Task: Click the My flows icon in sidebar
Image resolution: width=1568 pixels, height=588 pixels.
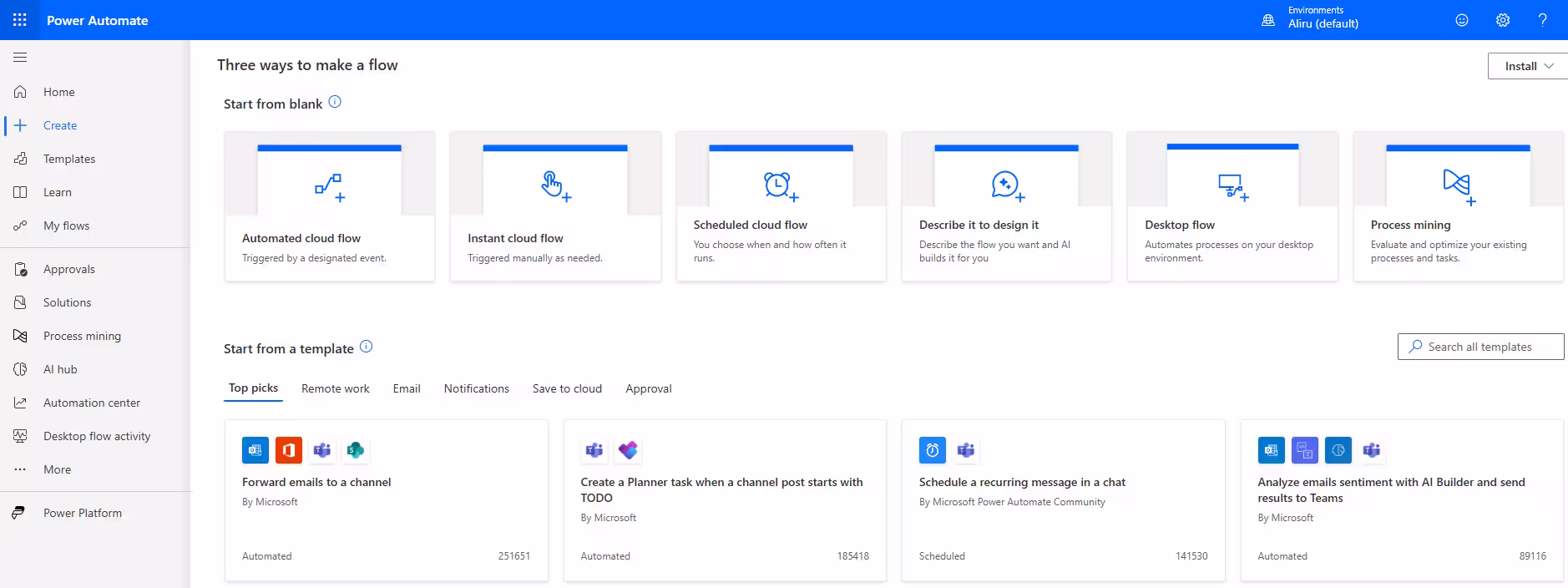Action: click(x=21, y=226)
